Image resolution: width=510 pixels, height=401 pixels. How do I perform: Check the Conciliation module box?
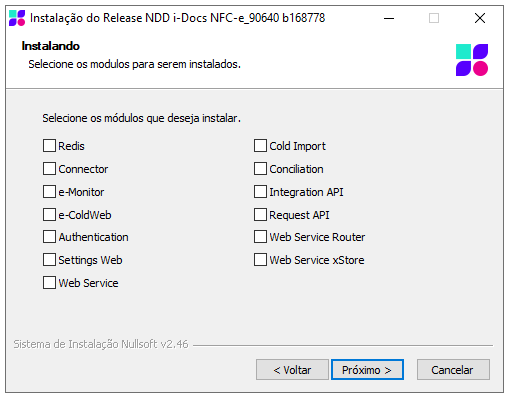tap(260, 169)
